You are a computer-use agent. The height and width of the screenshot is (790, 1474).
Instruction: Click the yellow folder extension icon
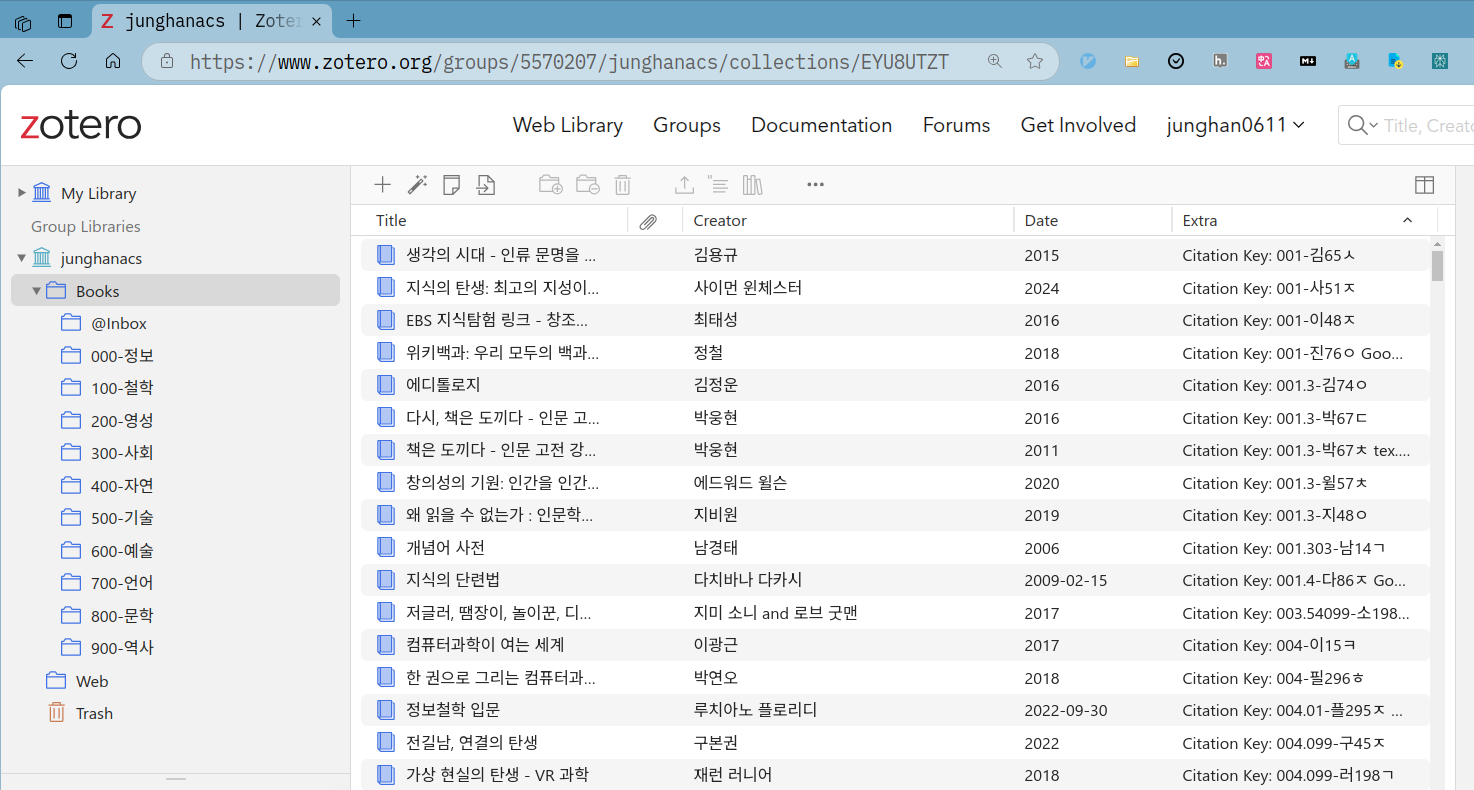[1132, 61]
